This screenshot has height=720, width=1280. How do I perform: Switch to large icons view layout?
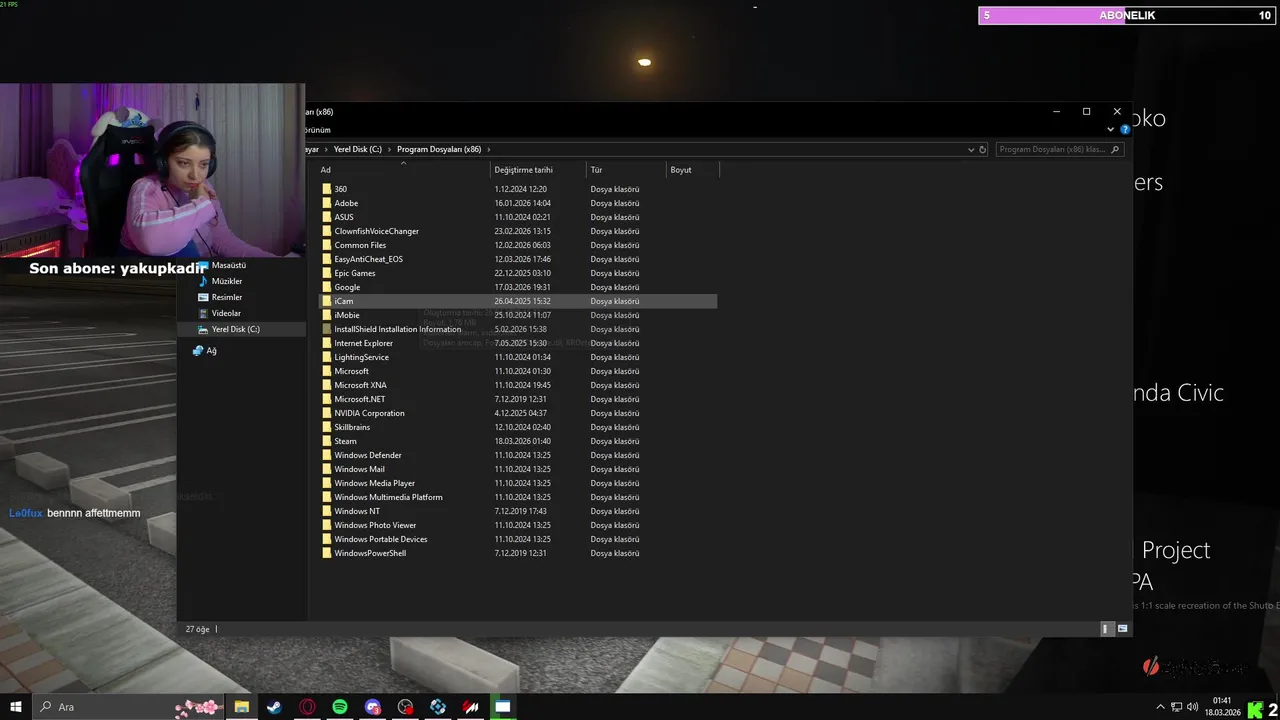[1122, 629]
